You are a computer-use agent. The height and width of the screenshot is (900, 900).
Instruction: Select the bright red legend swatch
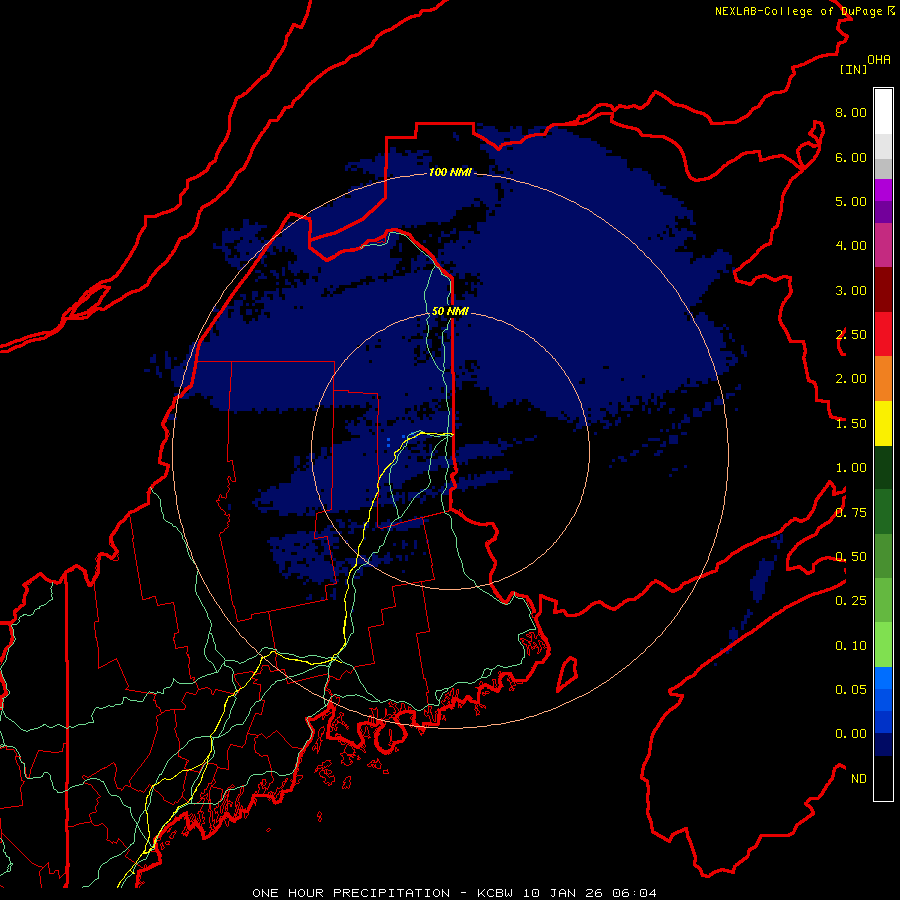(883, 334)
